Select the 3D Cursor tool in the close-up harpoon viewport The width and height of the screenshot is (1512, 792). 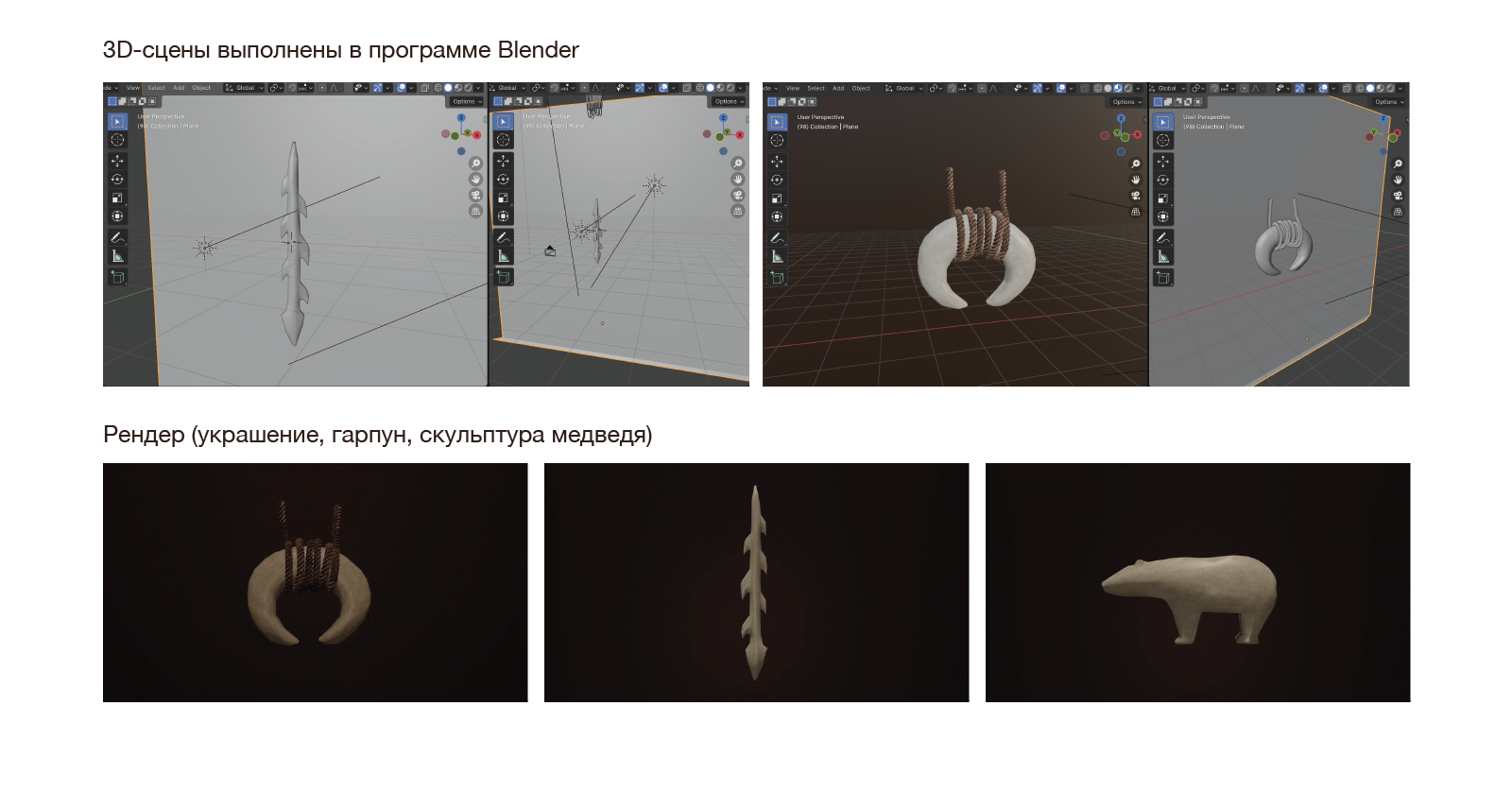click(x=117, y=140)
